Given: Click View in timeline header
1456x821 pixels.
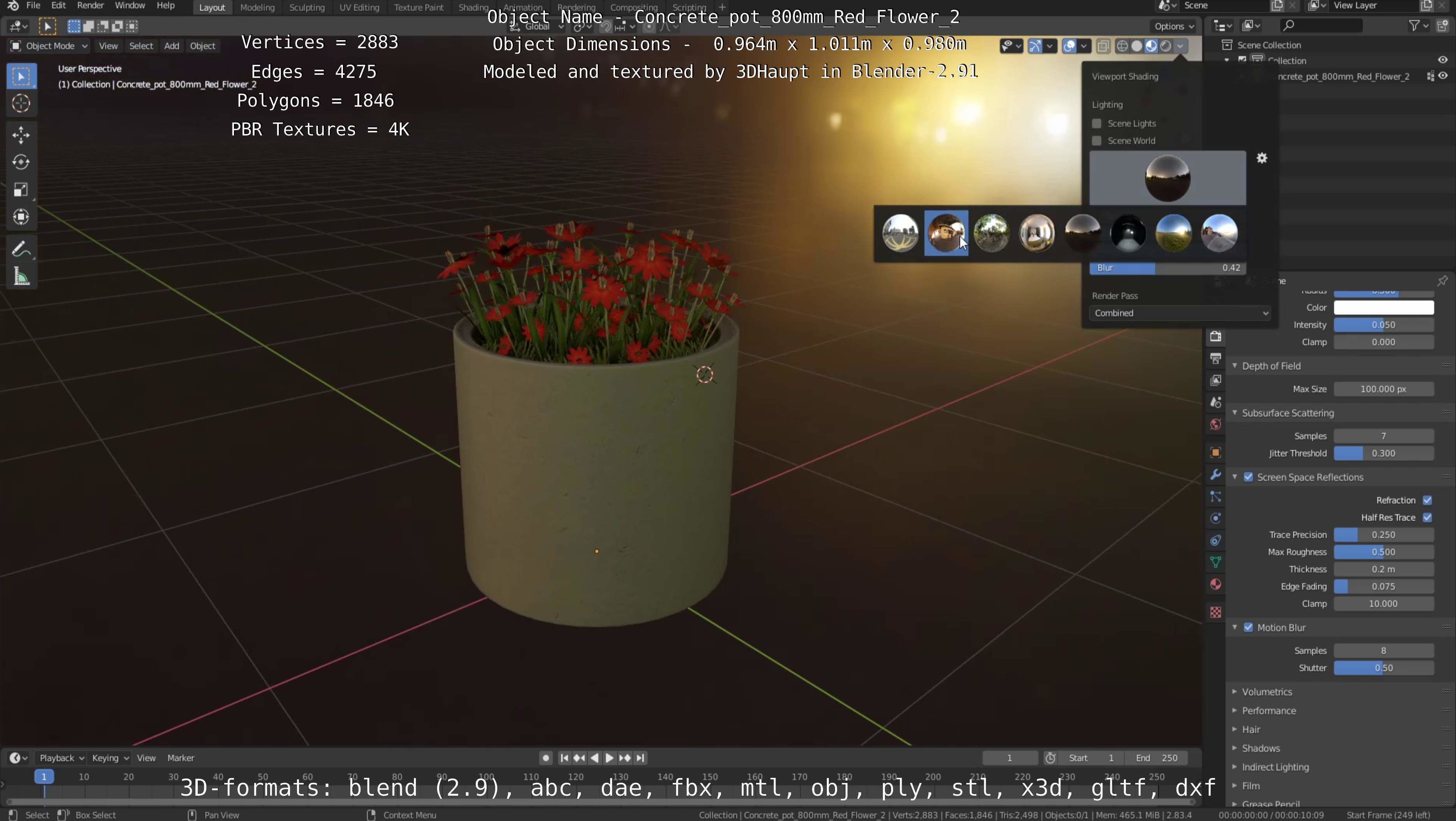Looking at the screenshot, I should [146, 758].
